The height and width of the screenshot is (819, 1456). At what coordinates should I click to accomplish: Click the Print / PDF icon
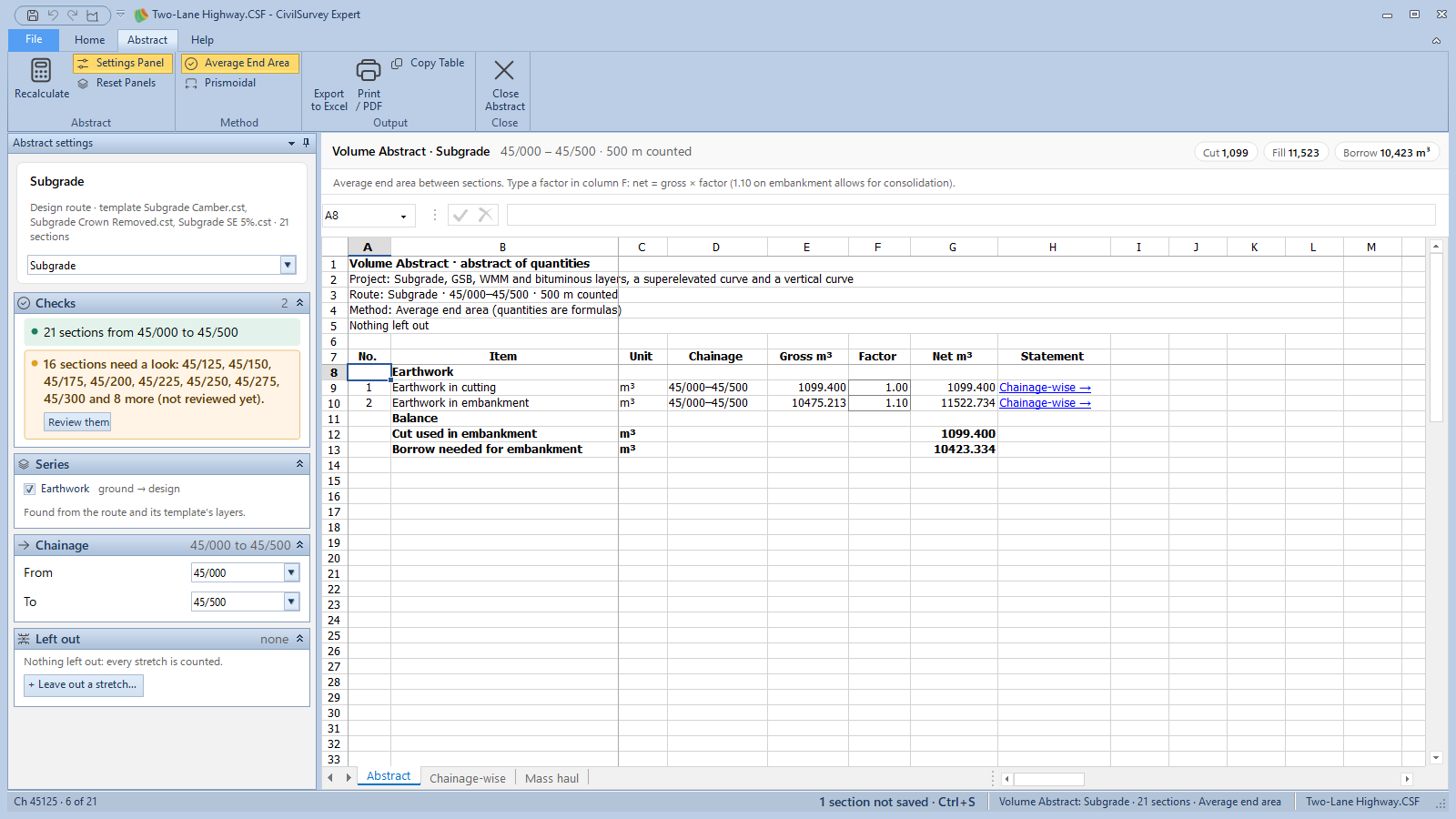tap(369, 70)
